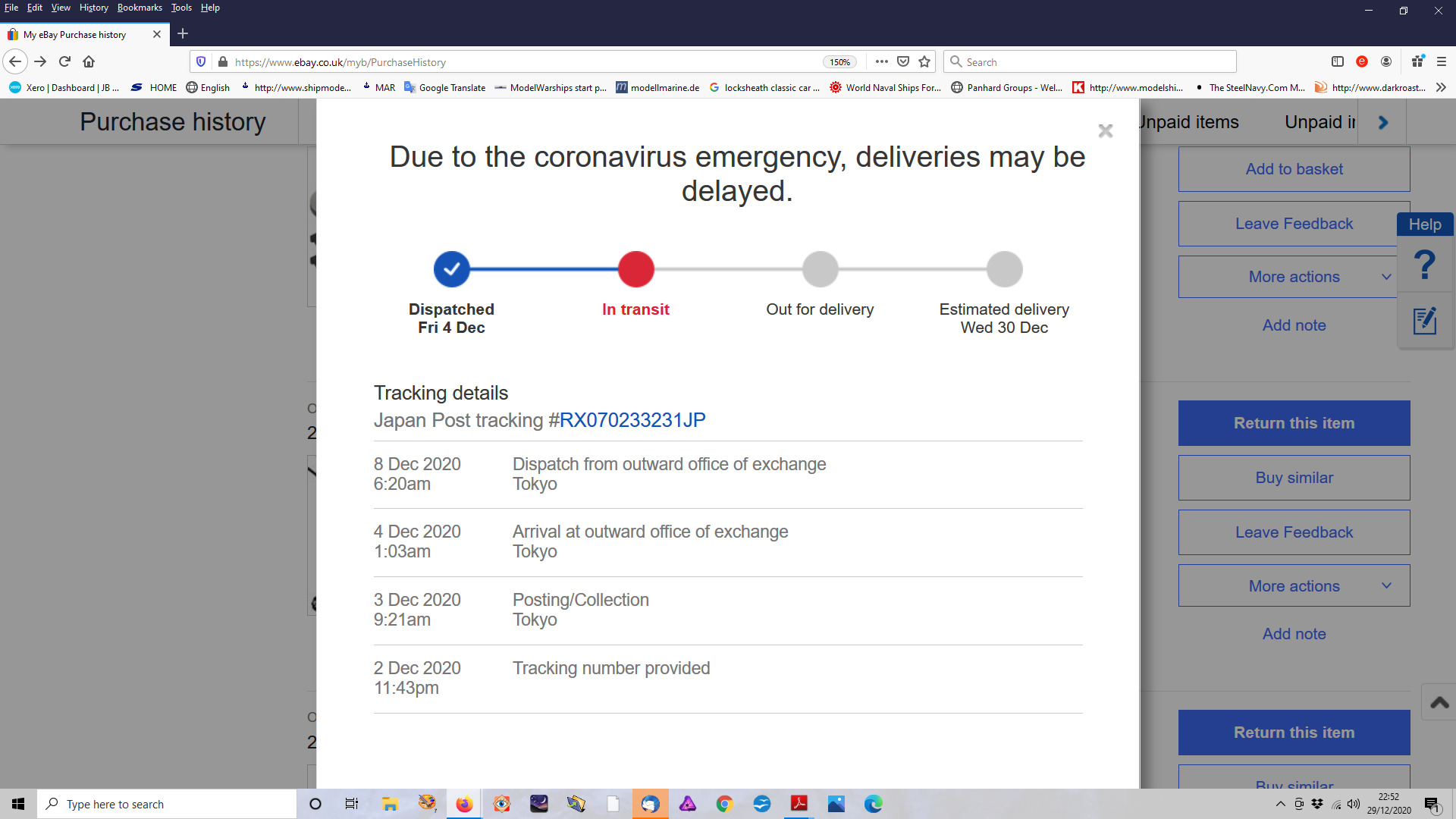Click the In transit progress marker
This screenshot has width=1456, height=819.
click(635, 269)
